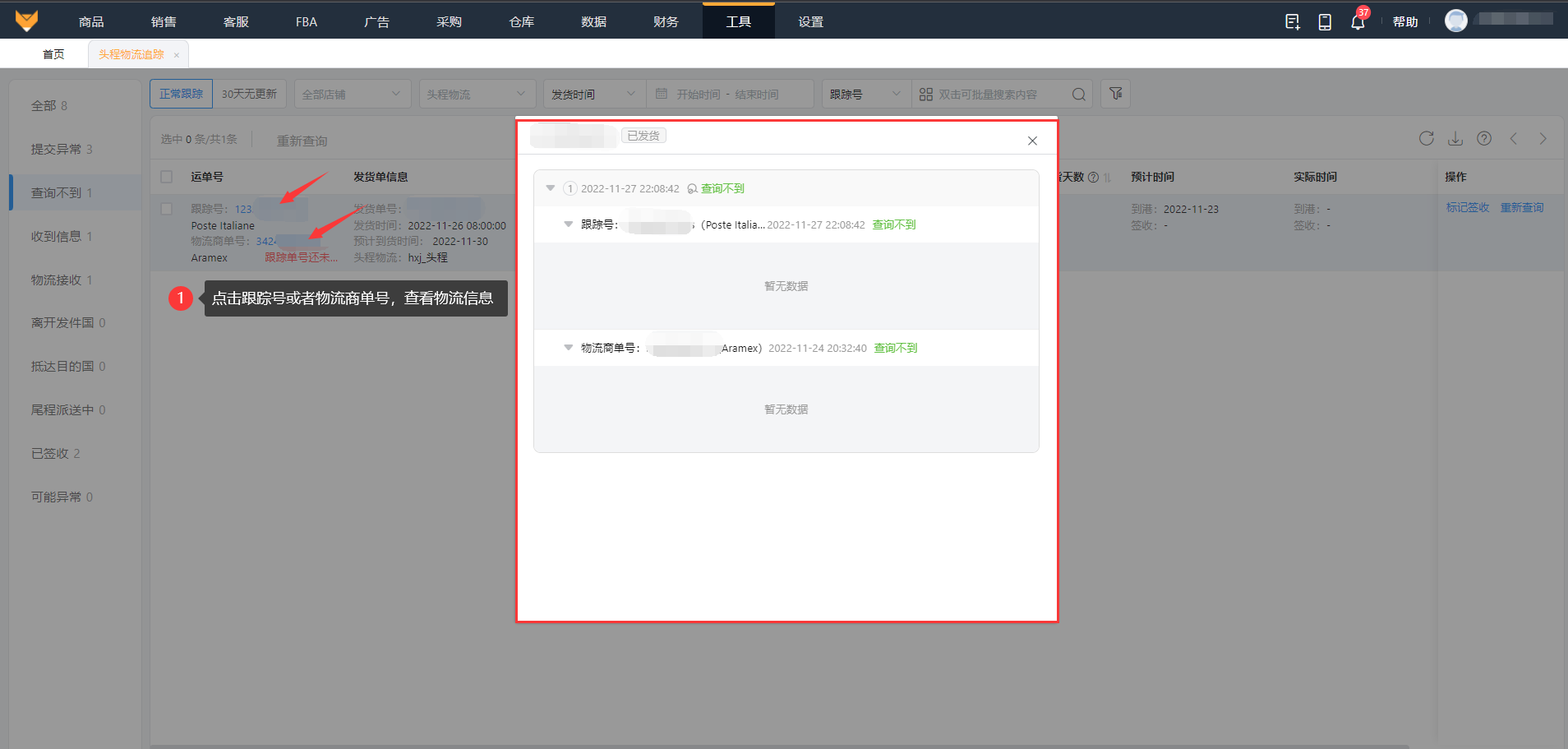Click the 重新查询 link in 操作 column
This screenshot has width=1568, height=749.
click(x=1522, y=208)
